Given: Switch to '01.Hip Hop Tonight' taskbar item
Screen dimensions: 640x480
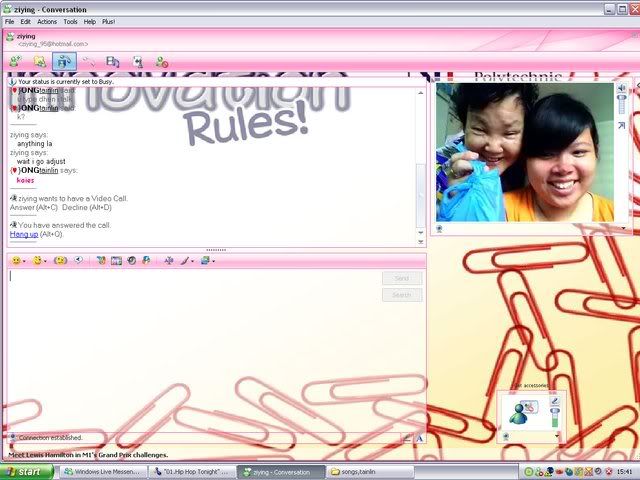Looking at the screenshot, I should tap(193, 472).
